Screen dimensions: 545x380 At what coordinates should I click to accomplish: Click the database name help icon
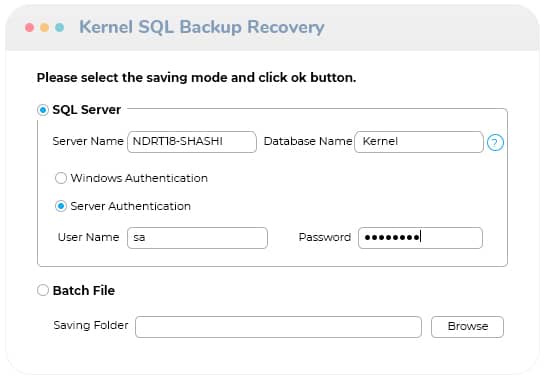495,143
